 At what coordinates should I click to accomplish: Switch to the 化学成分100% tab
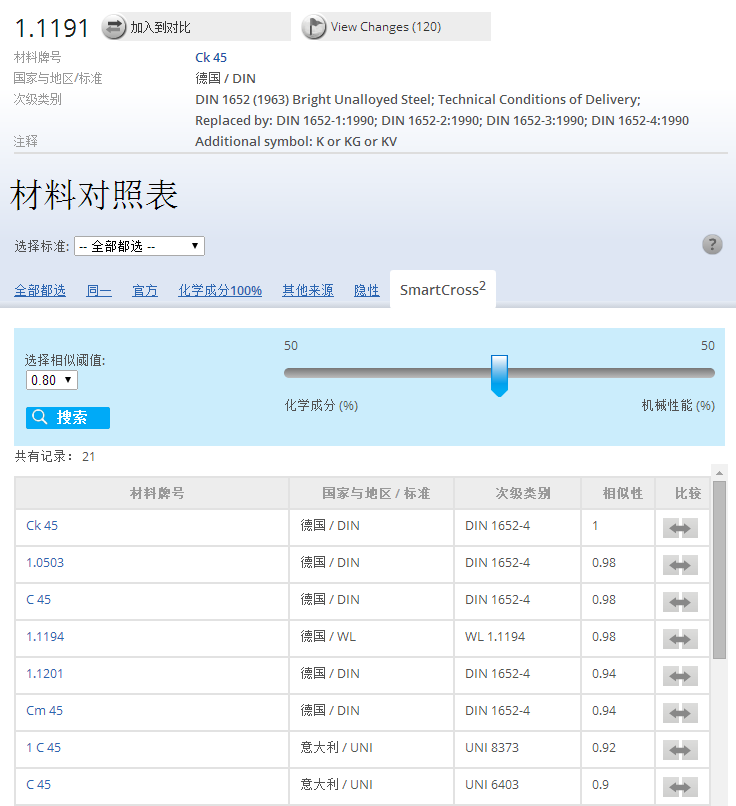click(x=220, y=291)
